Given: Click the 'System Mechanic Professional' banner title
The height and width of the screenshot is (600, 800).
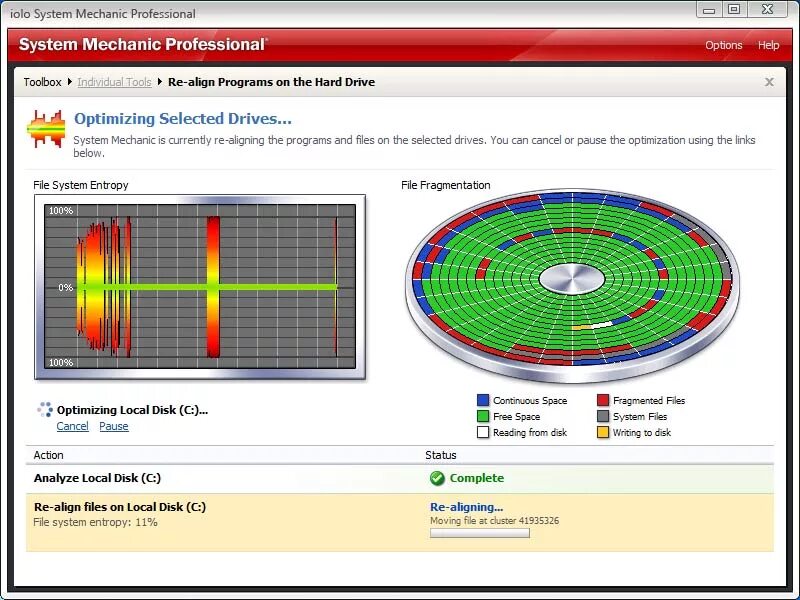Looking at the screenshot, I should [142, 44].
